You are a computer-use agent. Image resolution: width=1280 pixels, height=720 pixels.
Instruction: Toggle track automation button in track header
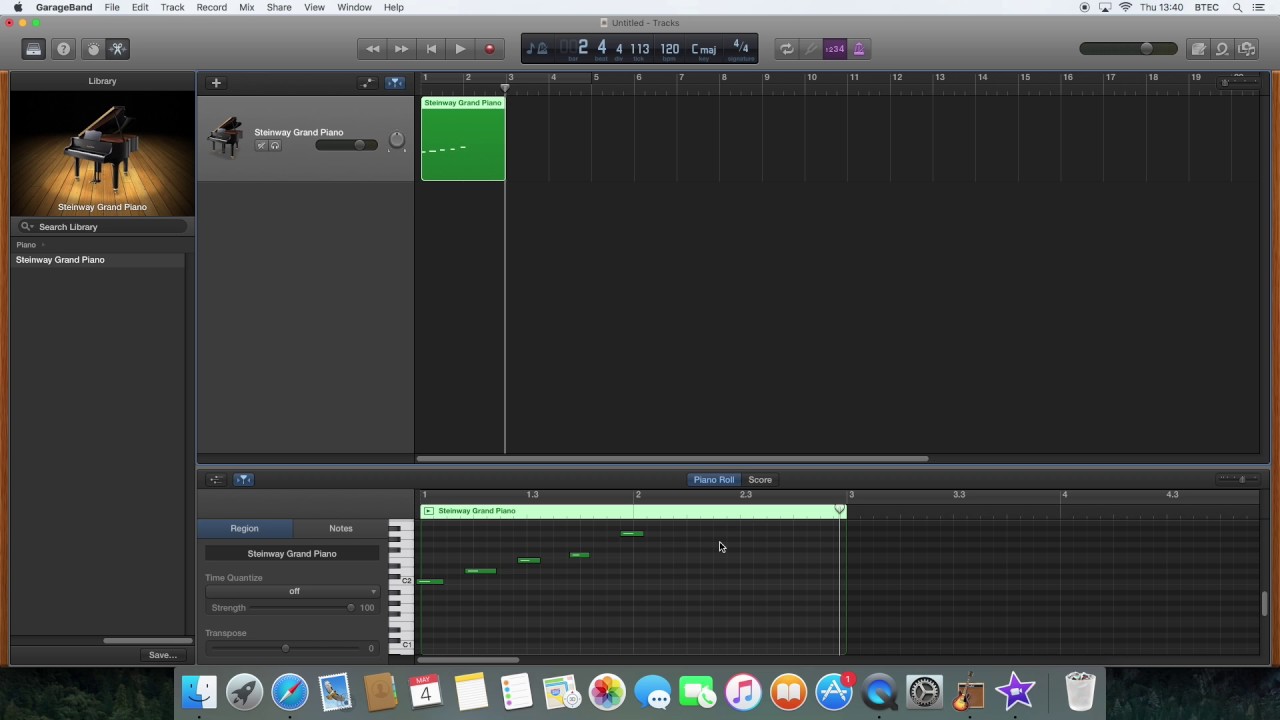point(368,83)
